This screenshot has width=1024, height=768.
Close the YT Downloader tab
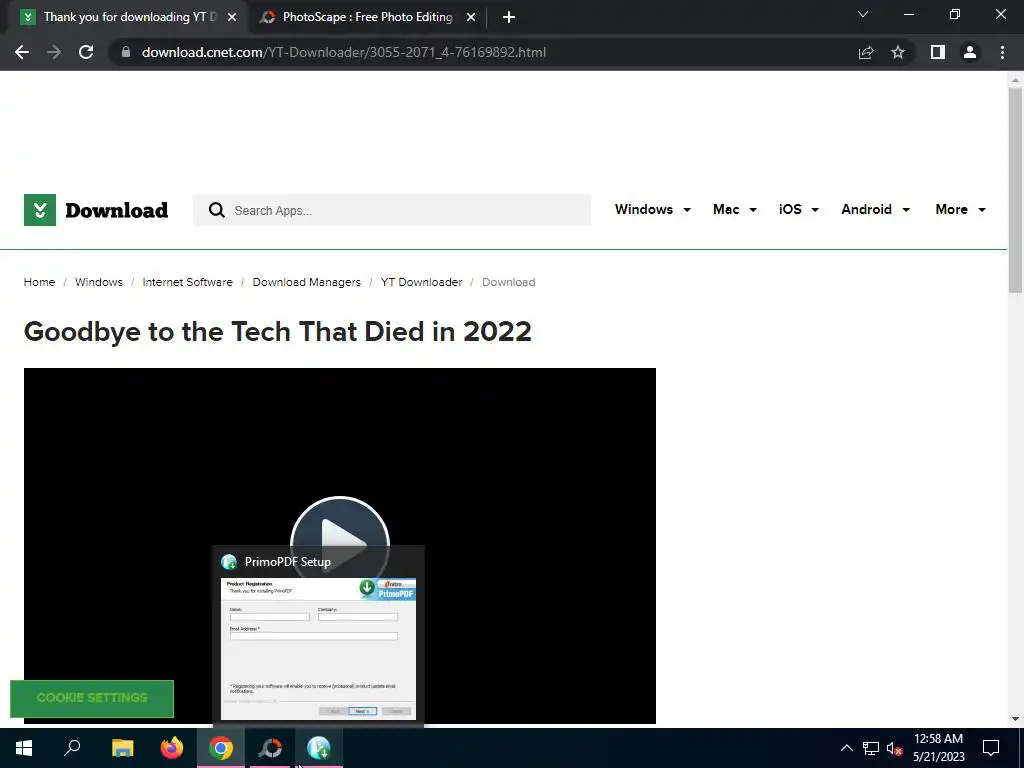232,18
